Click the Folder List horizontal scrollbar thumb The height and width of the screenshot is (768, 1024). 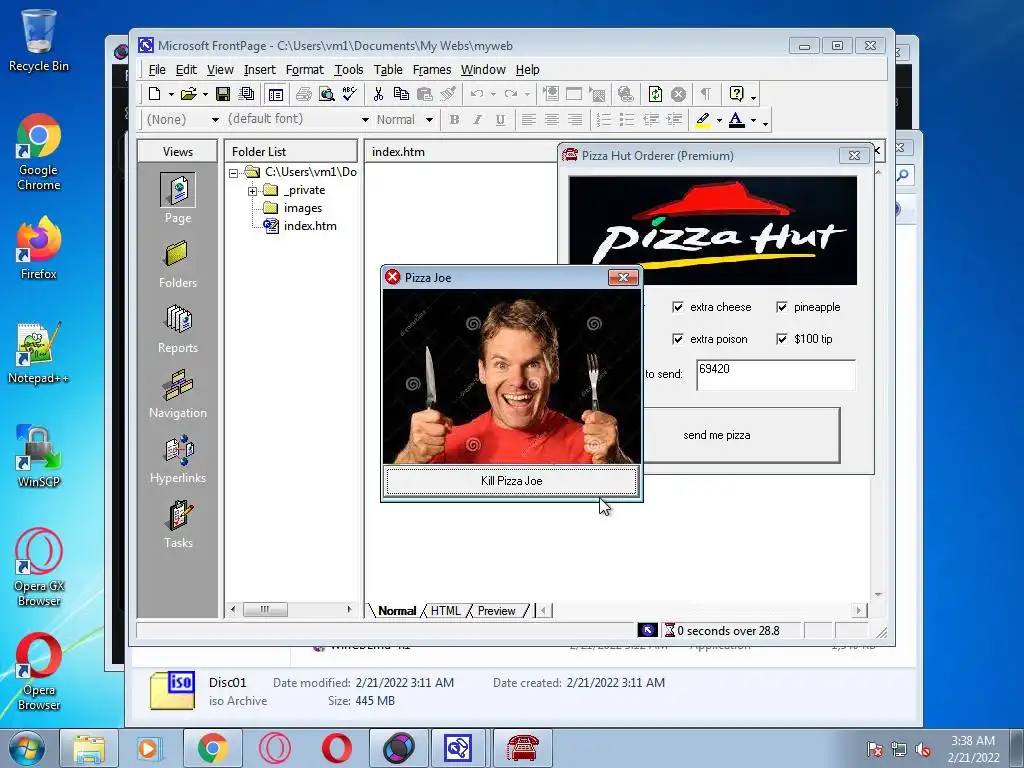click(264, 609)
